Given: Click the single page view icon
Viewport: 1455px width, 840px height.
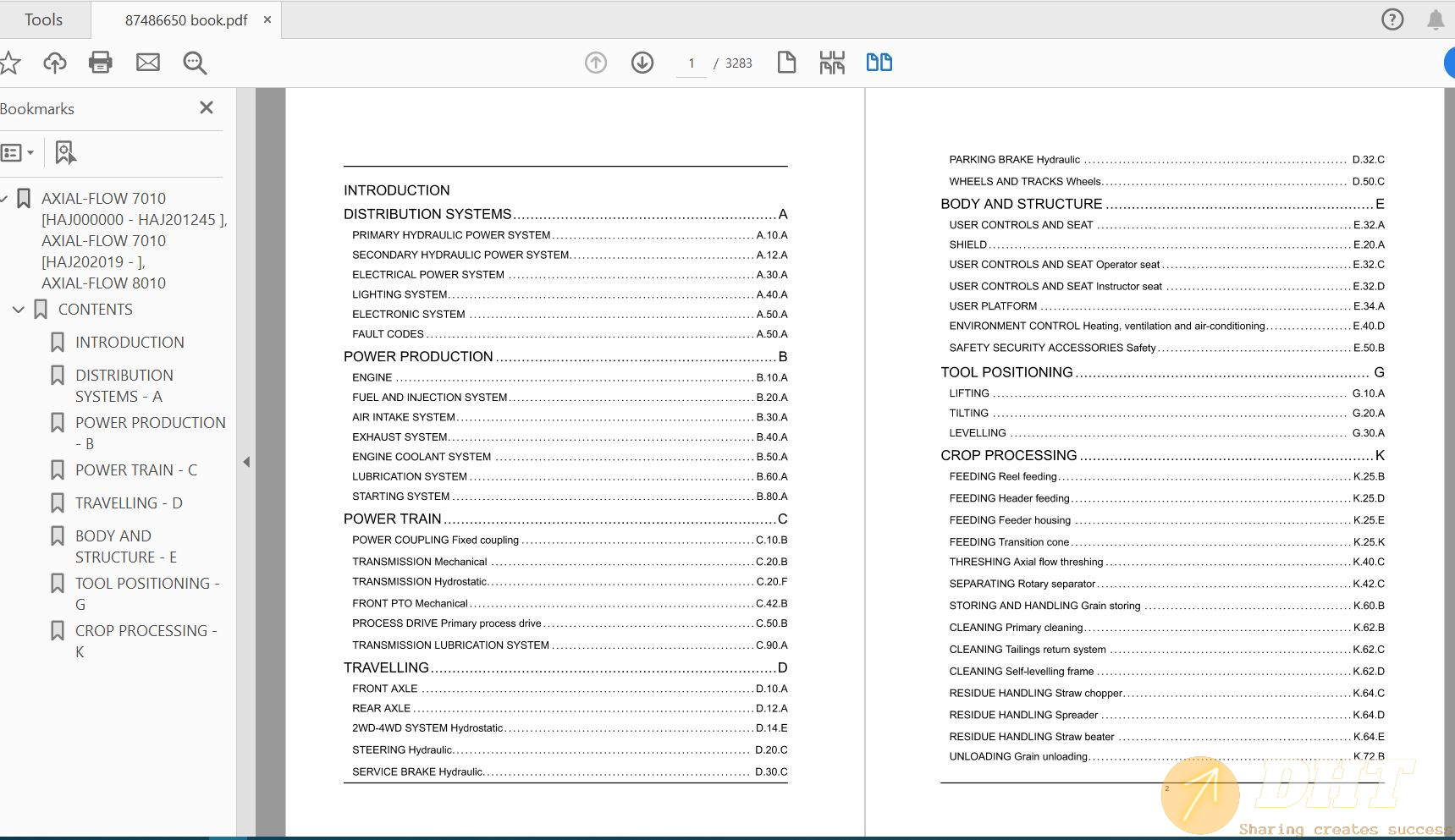Looking at the screenshot, I should [x=786, y=63].
